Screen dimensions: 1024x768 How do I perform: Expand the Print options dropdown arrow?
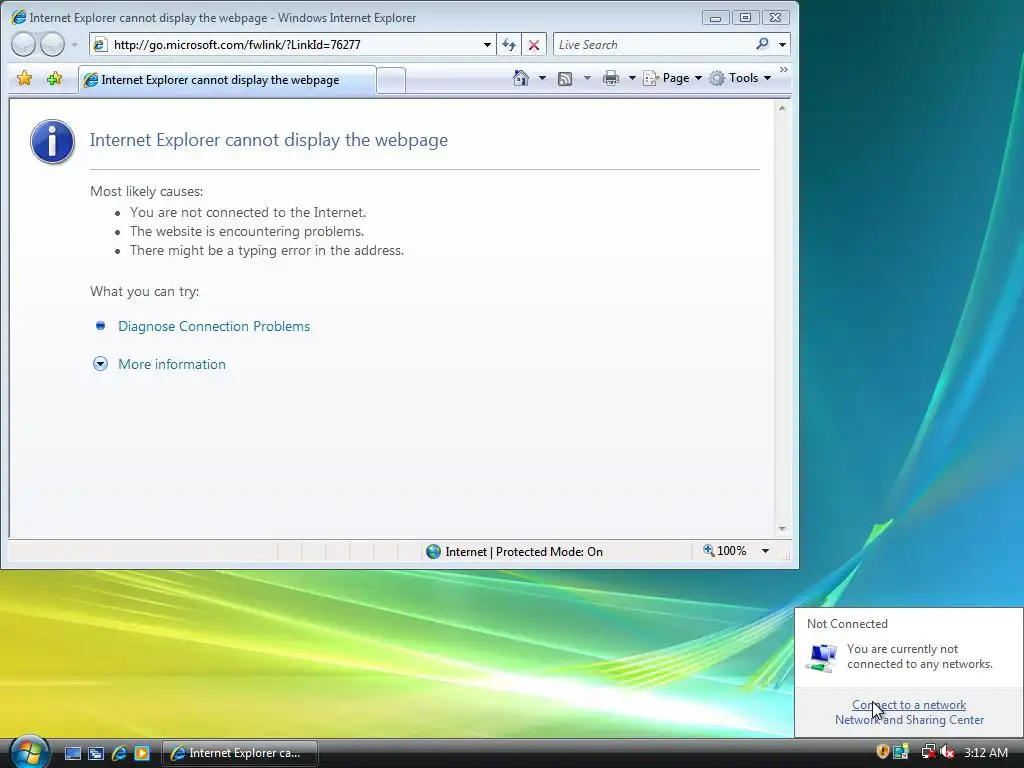click(632, 78)
